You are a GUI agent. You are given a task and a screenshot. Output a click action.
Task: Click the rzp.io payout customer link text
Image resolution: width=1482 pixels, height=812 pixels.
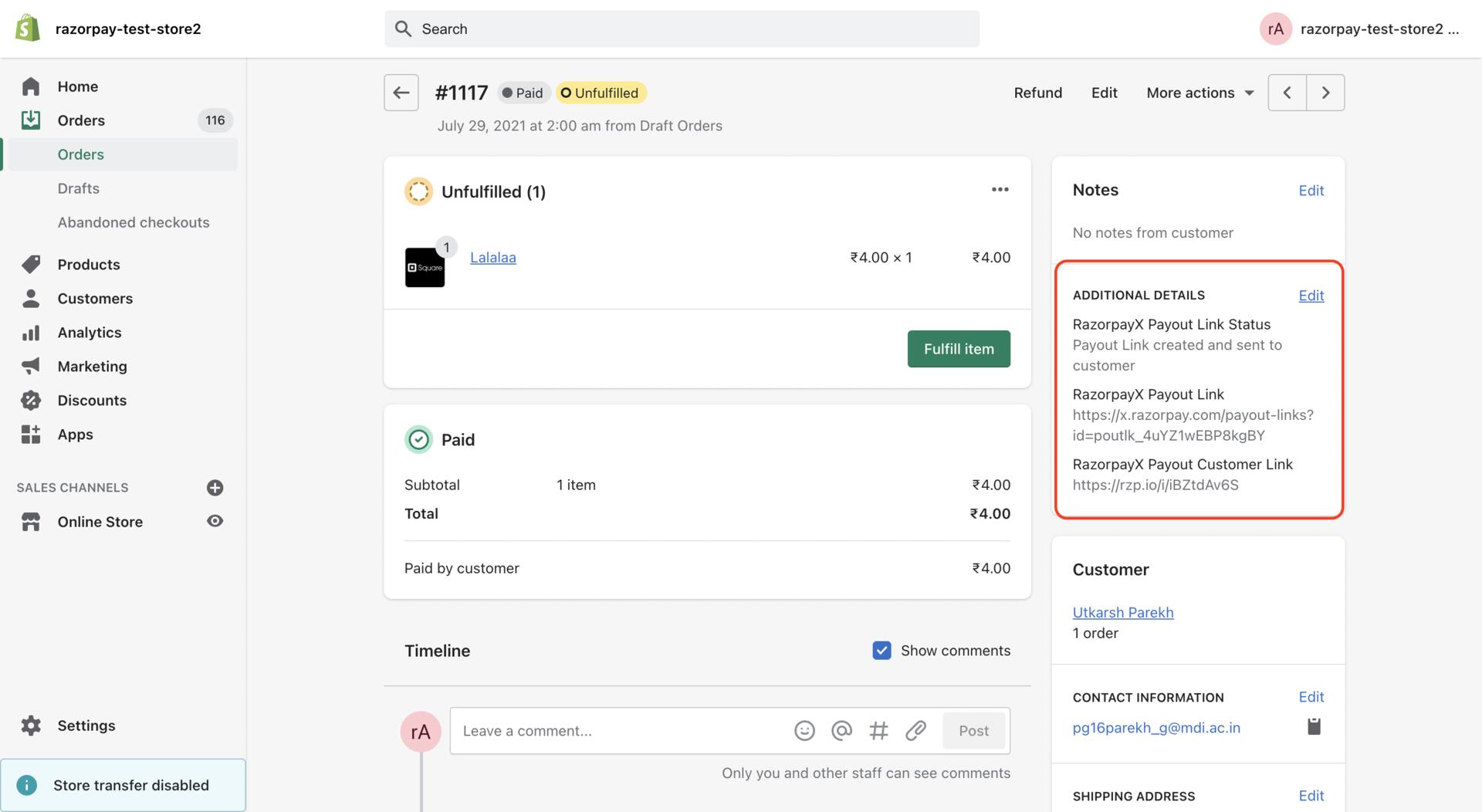click(1155, 485)
